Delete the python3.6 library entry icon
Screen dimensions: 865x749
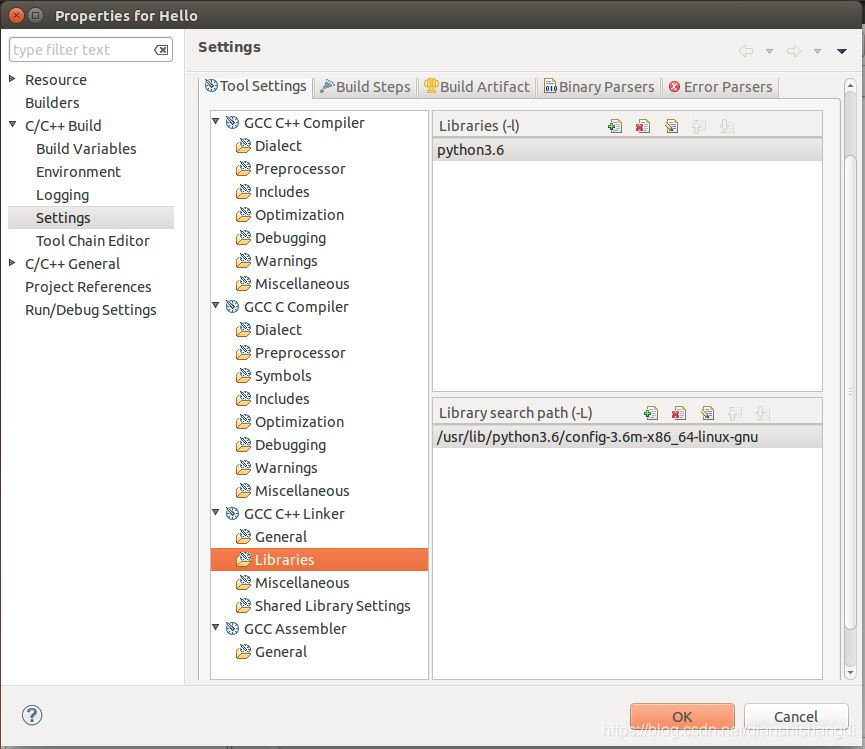tap(643, 125)
